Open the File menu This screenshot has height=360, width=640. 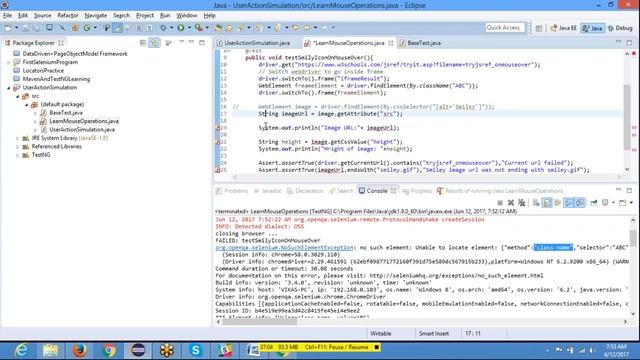click(x=7, y=16)
